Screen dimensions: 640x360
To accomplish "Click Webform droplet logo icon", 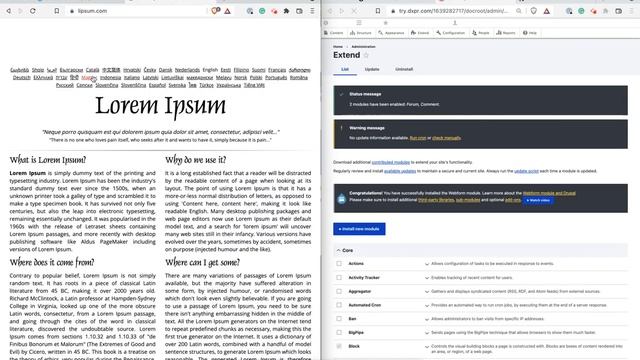I will point(341,198).
